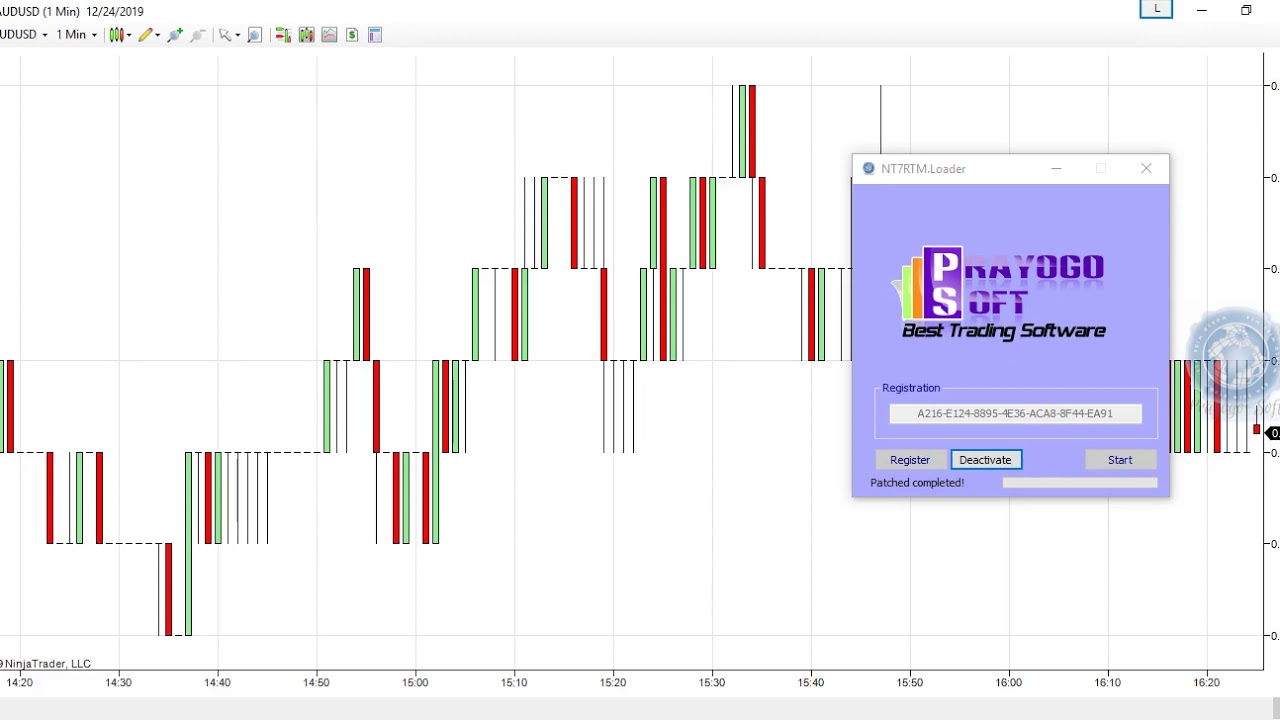Click the 16:00 time axis label
Image resolution: width=1280 pixels, height=720 pixels.
[x=1008, y=682]
